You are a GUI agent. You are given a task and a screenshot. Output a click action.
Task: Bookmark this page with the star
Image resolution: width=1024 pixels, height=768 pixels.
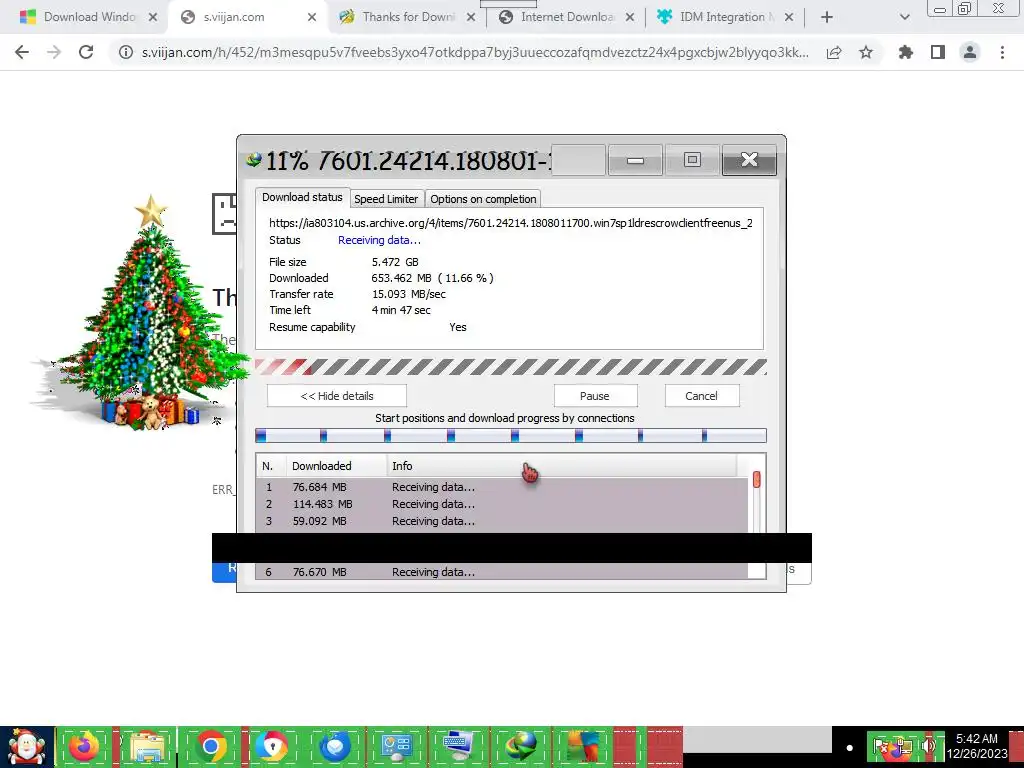tap(866, 52)
